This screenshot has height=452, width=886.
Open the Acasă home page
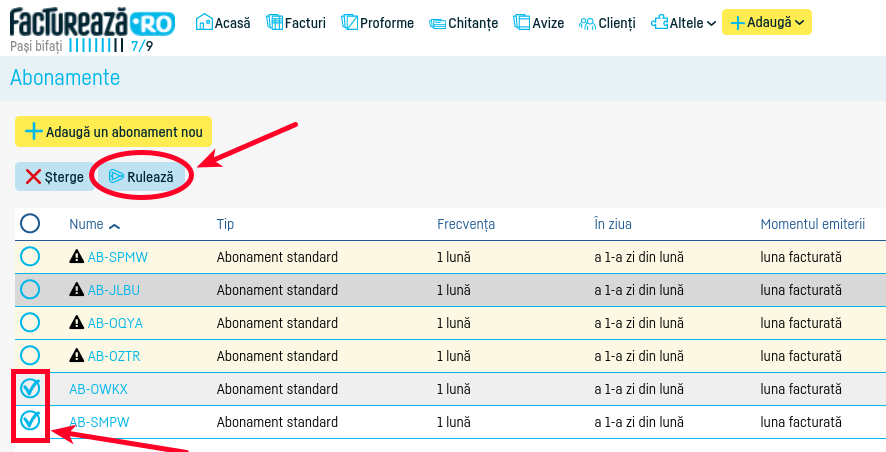(222, 23)
